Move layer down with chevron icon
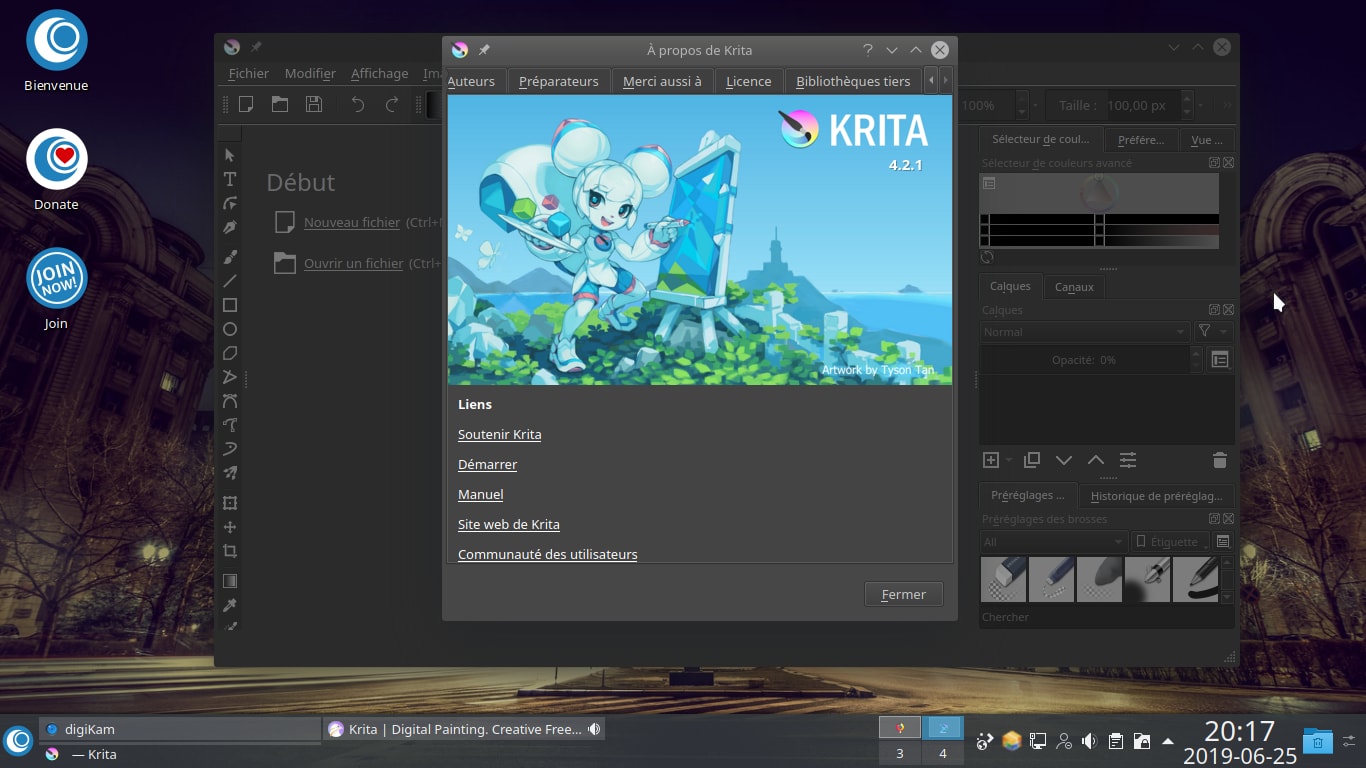Screen dimensions: 1366x768 click(x=1064, y=460)
